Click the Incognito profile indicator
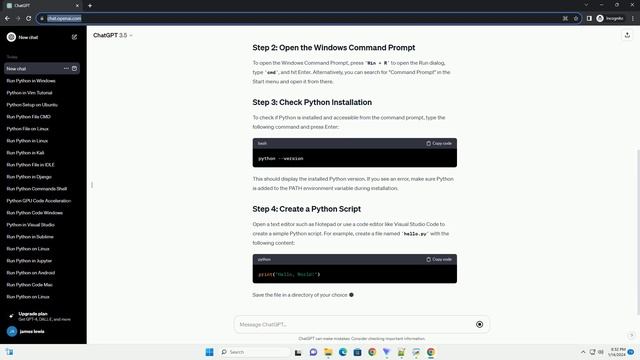640x360 pixels. click(610, 18)
